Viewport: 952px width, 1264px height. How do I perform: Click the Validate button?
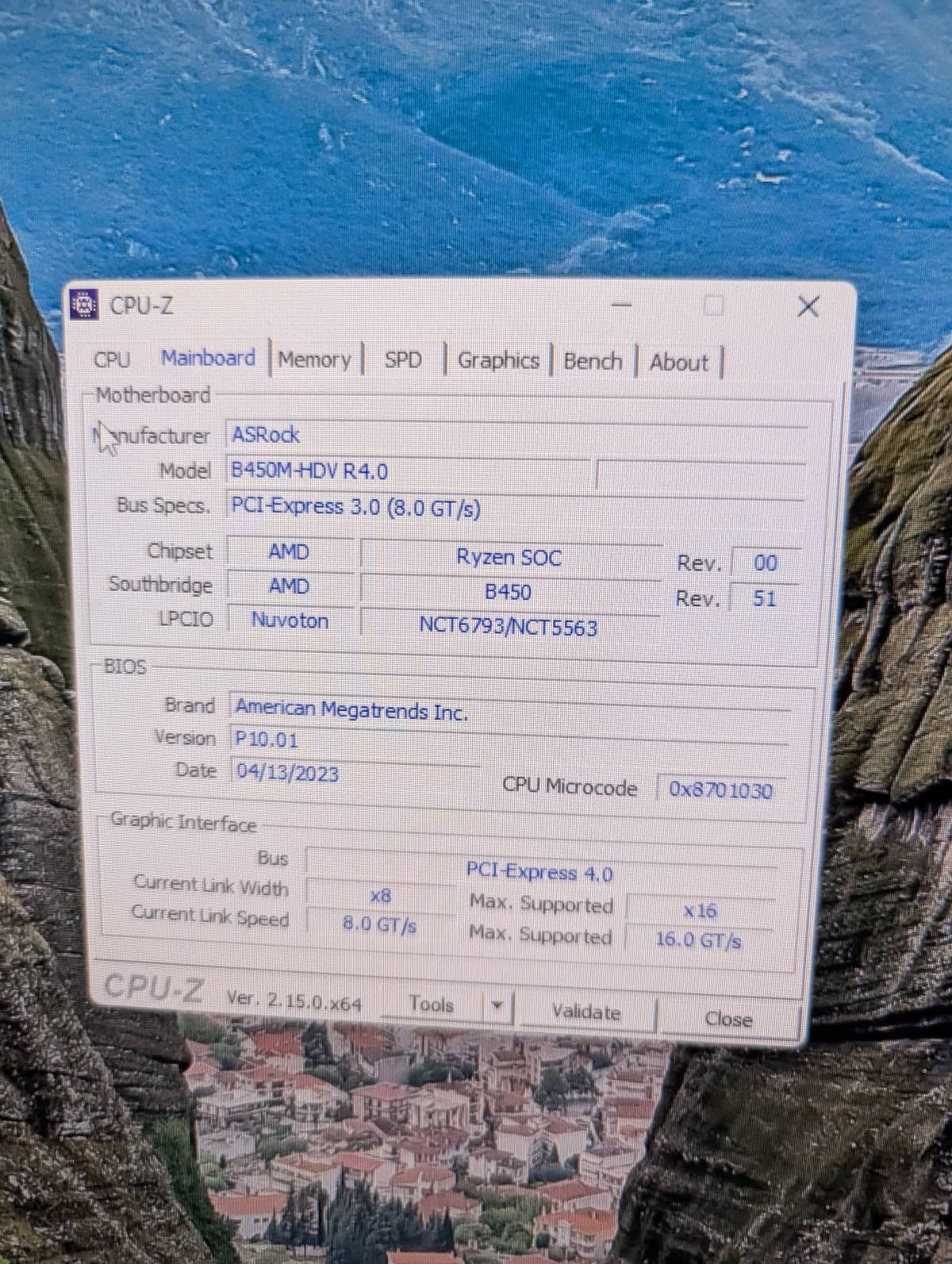coord(586,1012)
